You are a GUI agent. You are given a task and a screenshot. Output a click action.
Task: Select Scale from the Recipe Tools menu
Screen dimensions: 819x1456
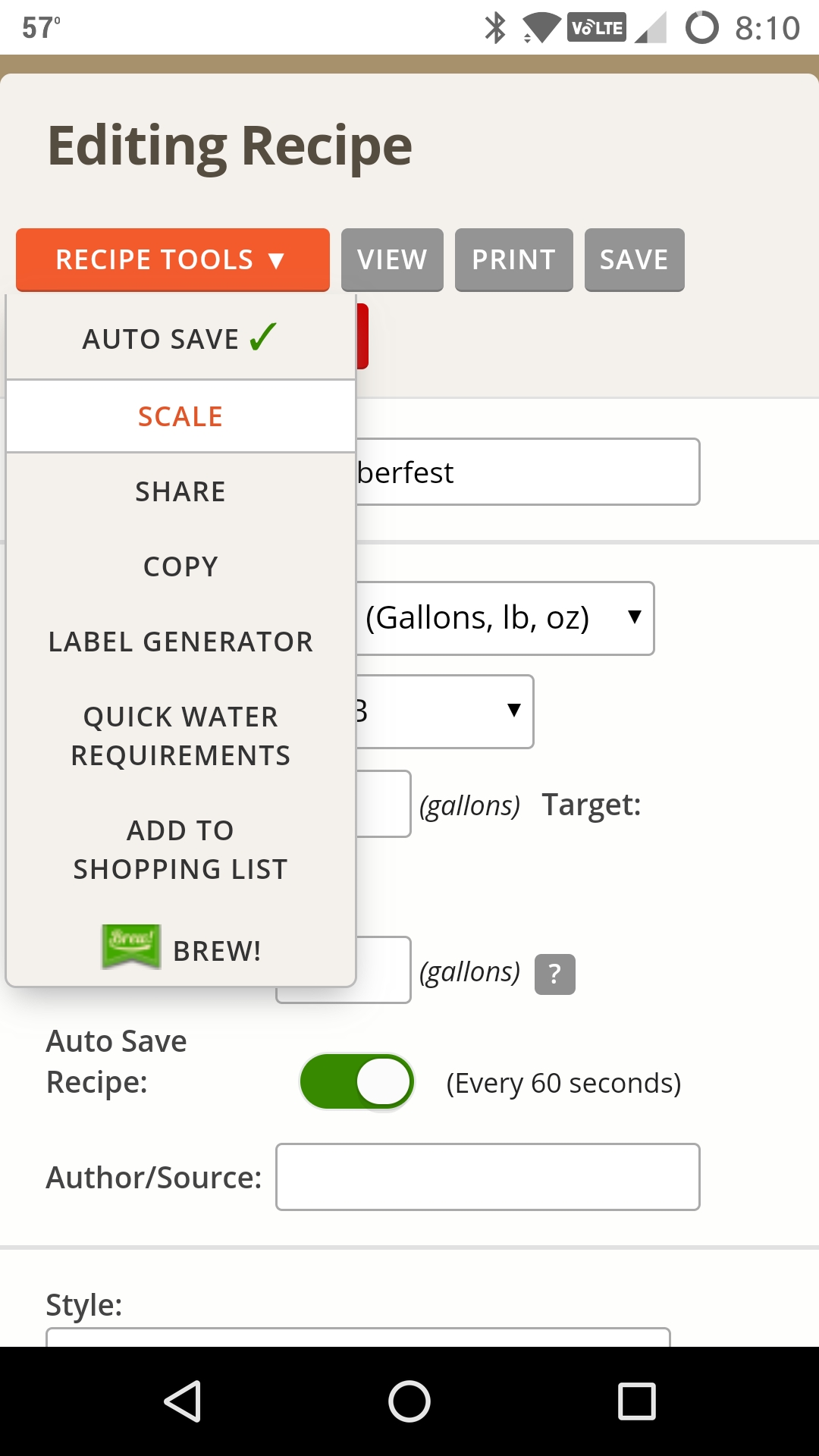click(x=180, y=416)
